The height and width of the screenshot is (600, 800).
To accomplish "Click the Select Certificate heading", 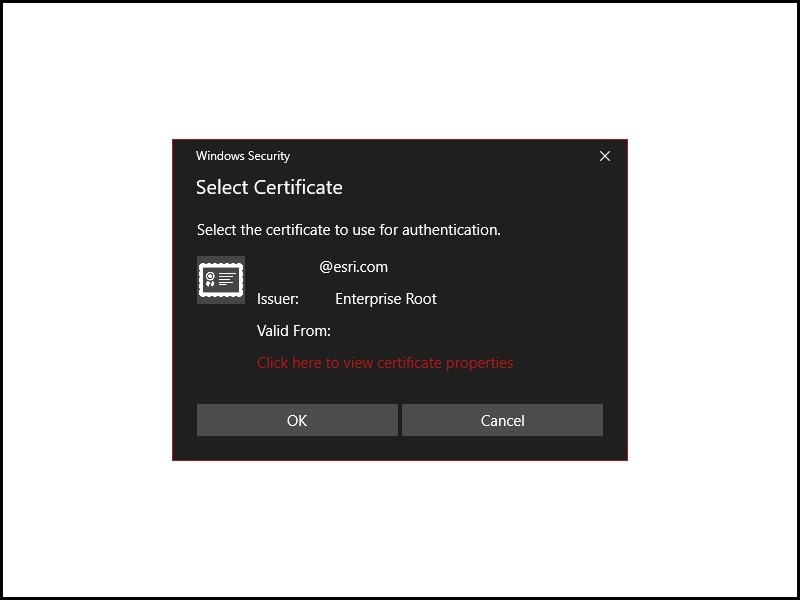I will point(269,187).
